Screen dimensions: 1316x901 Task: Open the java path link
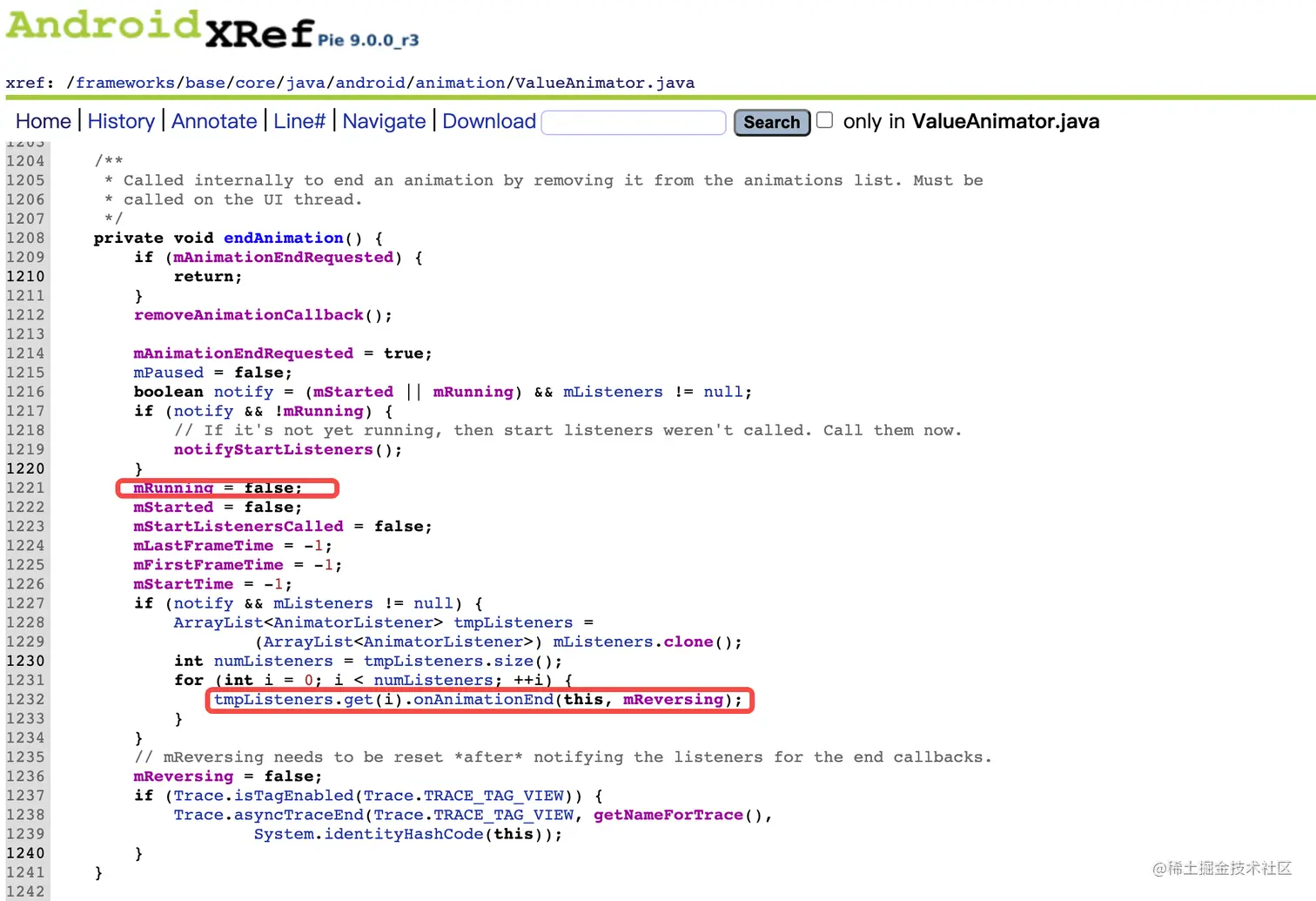click(305, 83)
